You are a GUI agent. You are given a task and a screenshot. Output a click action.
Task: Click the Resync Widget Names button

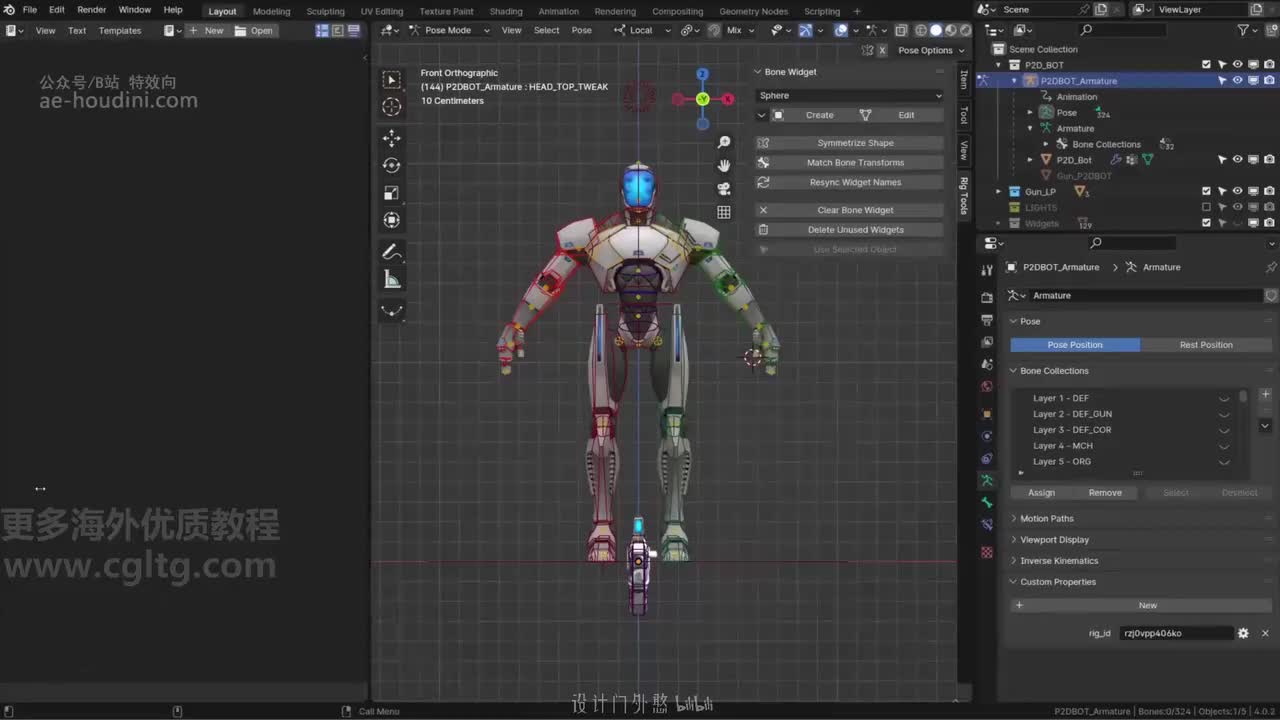pos(849,182)
